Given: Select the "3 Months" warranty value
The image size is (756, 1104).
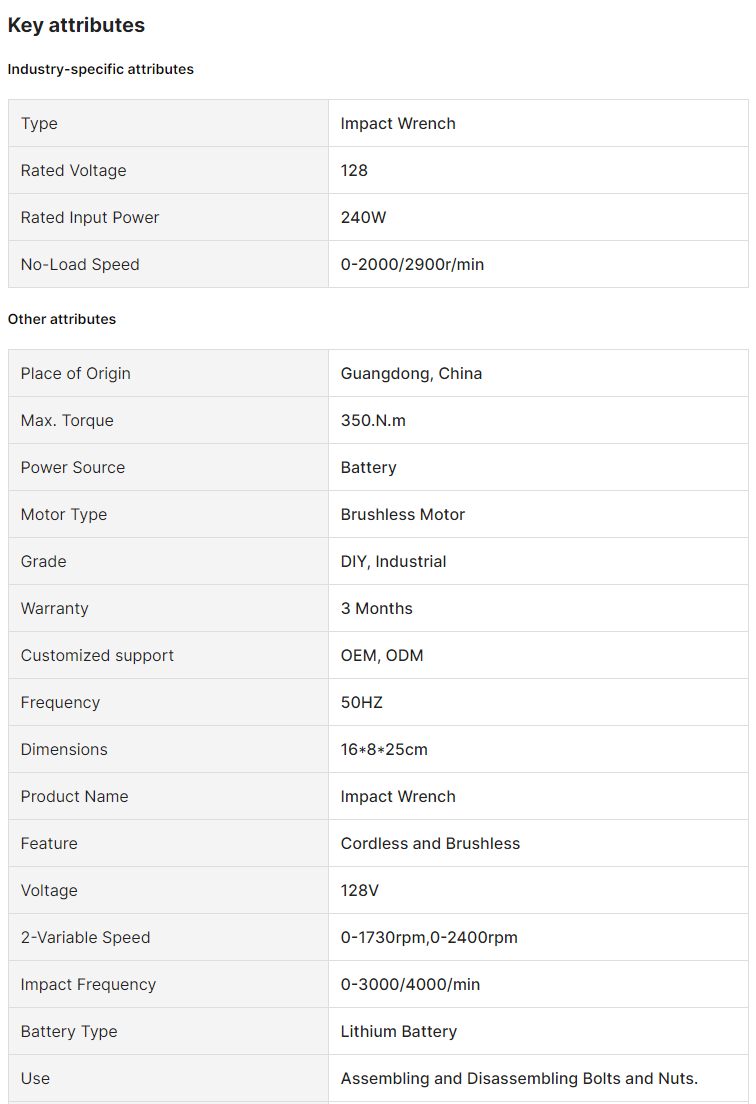Looking at the screenshot, I should (x=376, y=608).
